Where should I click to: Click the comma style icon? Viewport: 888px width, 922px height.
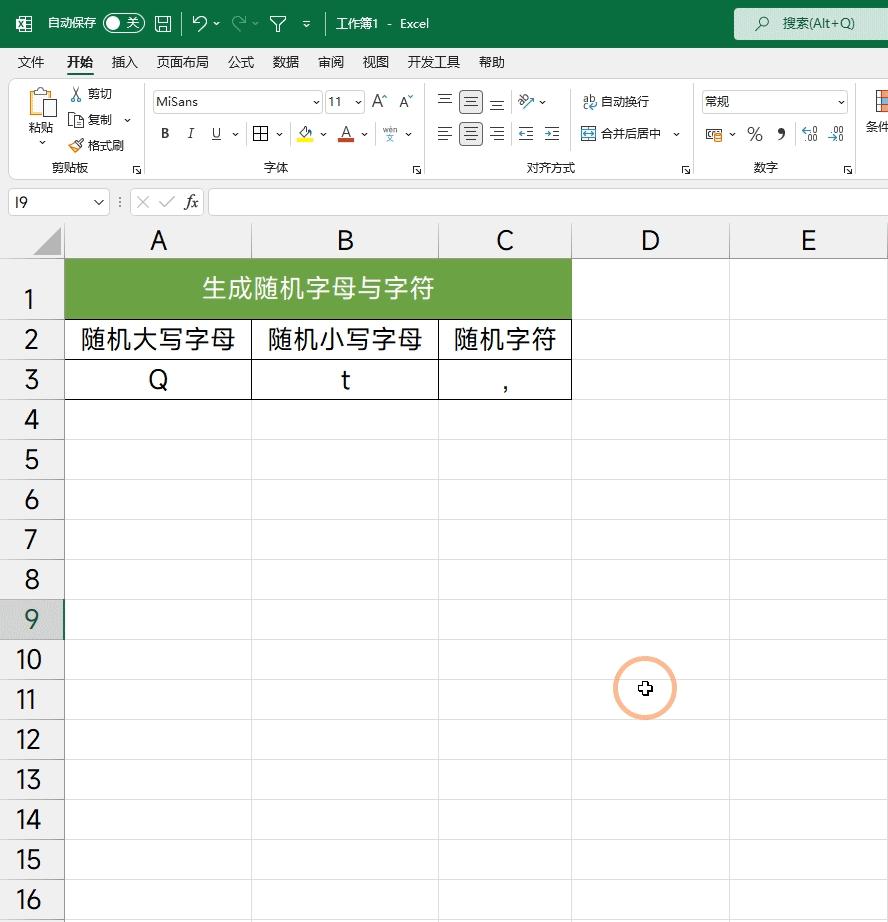(x=781, y=134)
